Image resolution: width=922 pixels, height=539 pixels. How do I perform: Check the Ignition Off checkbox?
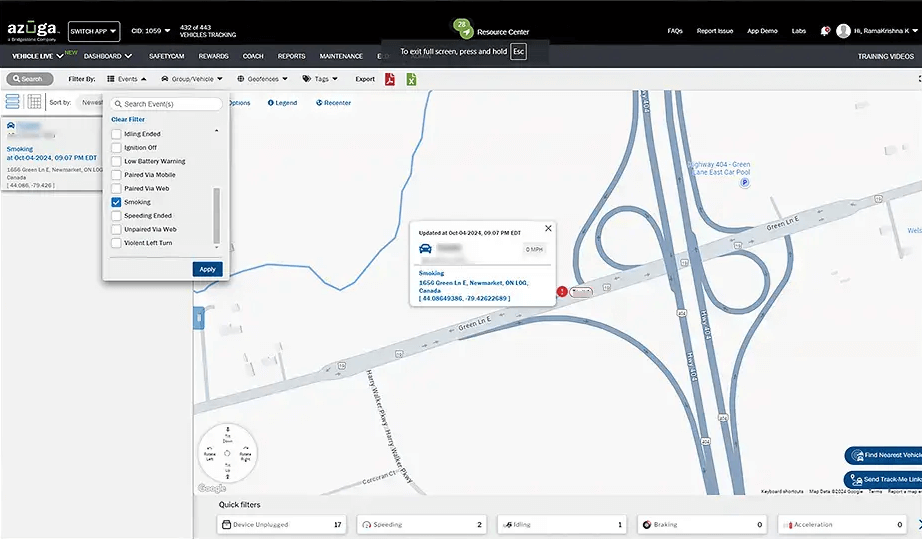pos(116,148)
